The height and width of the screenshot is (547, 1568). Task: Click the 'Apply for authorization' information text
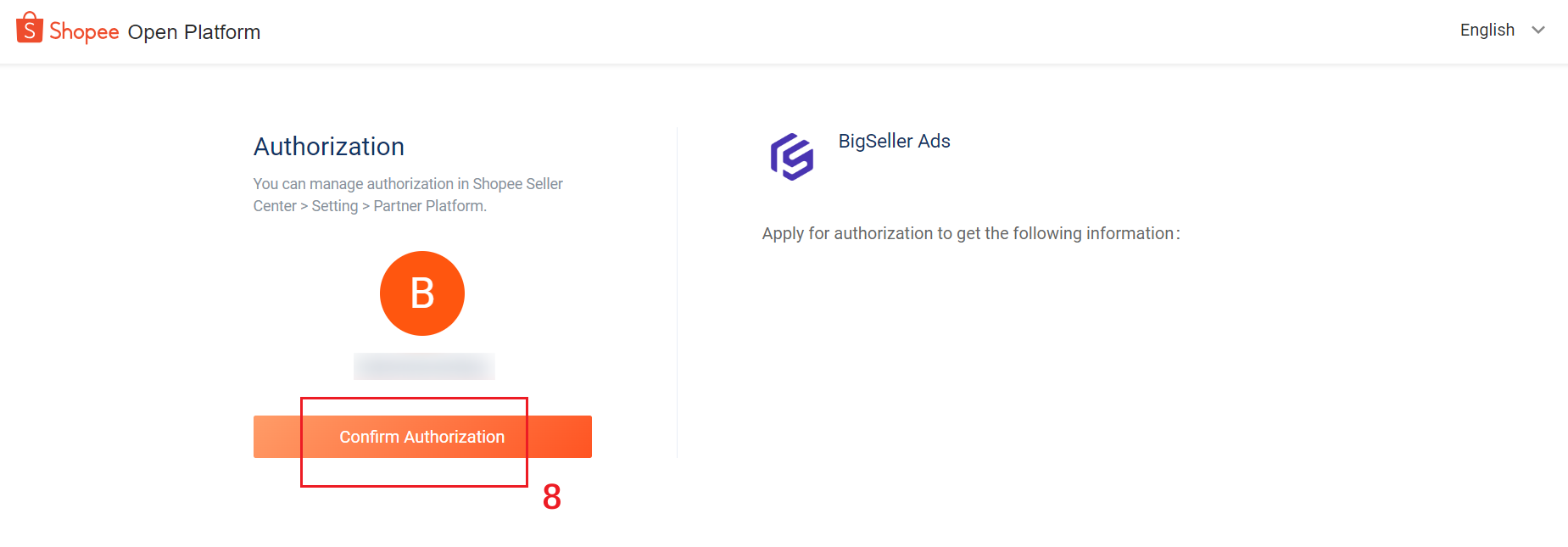coord(971,233)
